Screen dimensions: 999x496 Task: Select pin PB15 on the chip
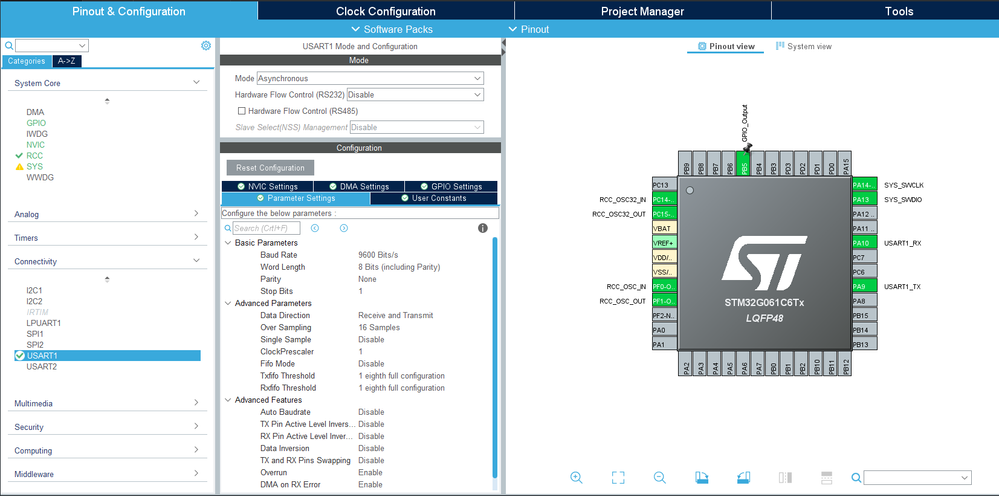(x=865, y=316)
